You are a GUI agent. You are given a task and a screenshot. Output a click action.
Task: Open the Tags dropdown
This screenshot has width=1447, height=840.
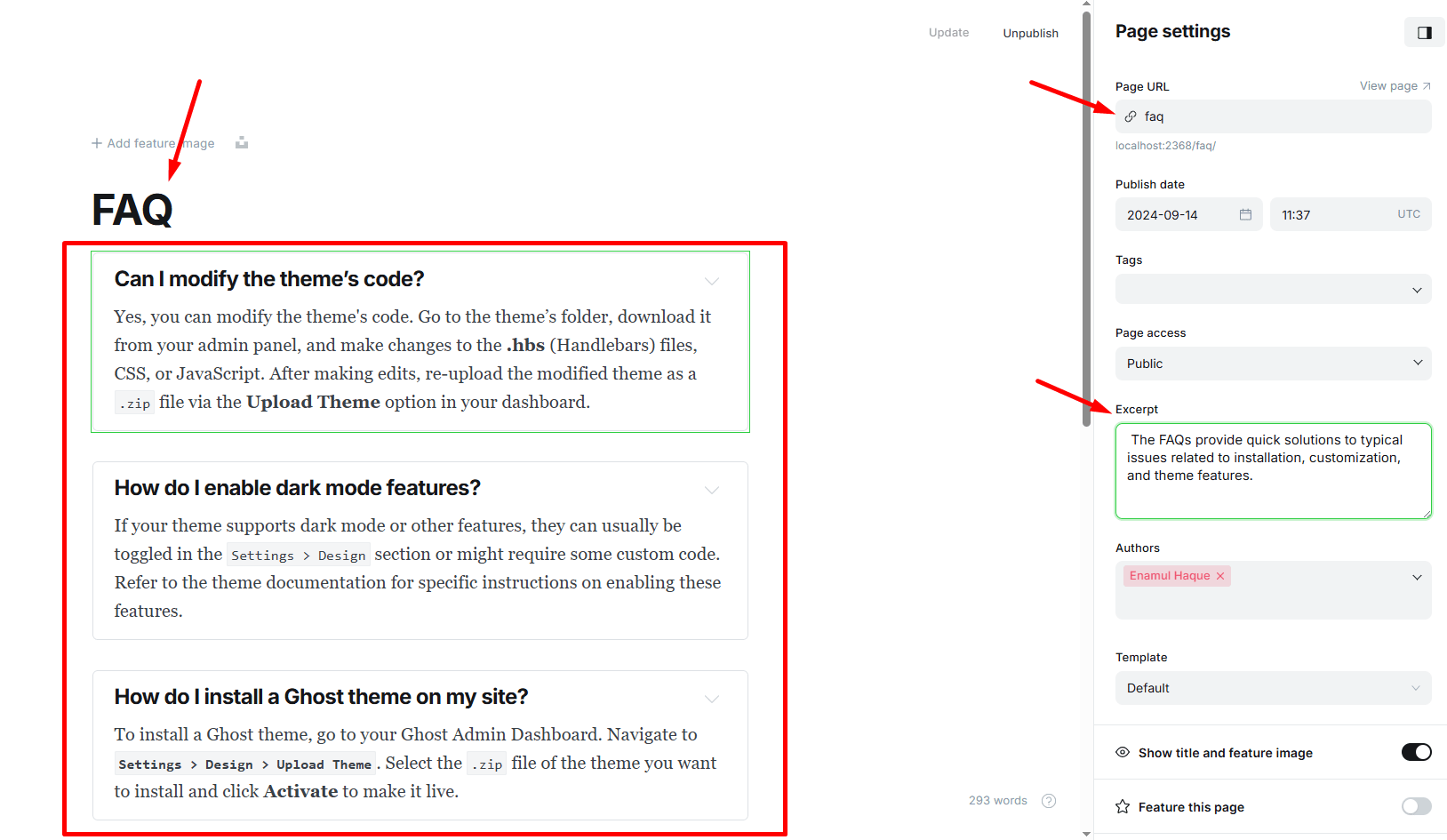click(x=1273, y=290)
